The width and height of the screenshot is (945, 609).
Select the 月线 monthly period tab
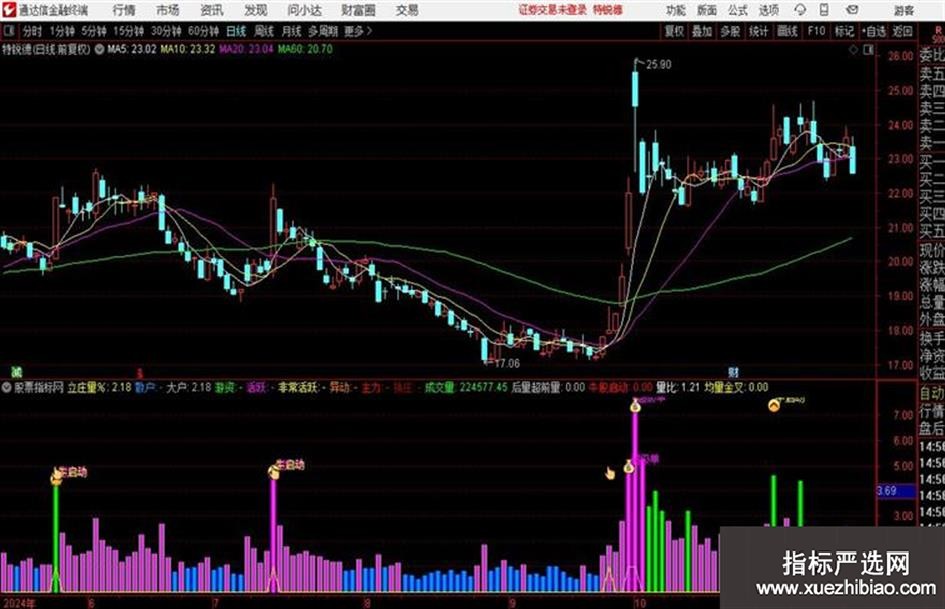291,31
